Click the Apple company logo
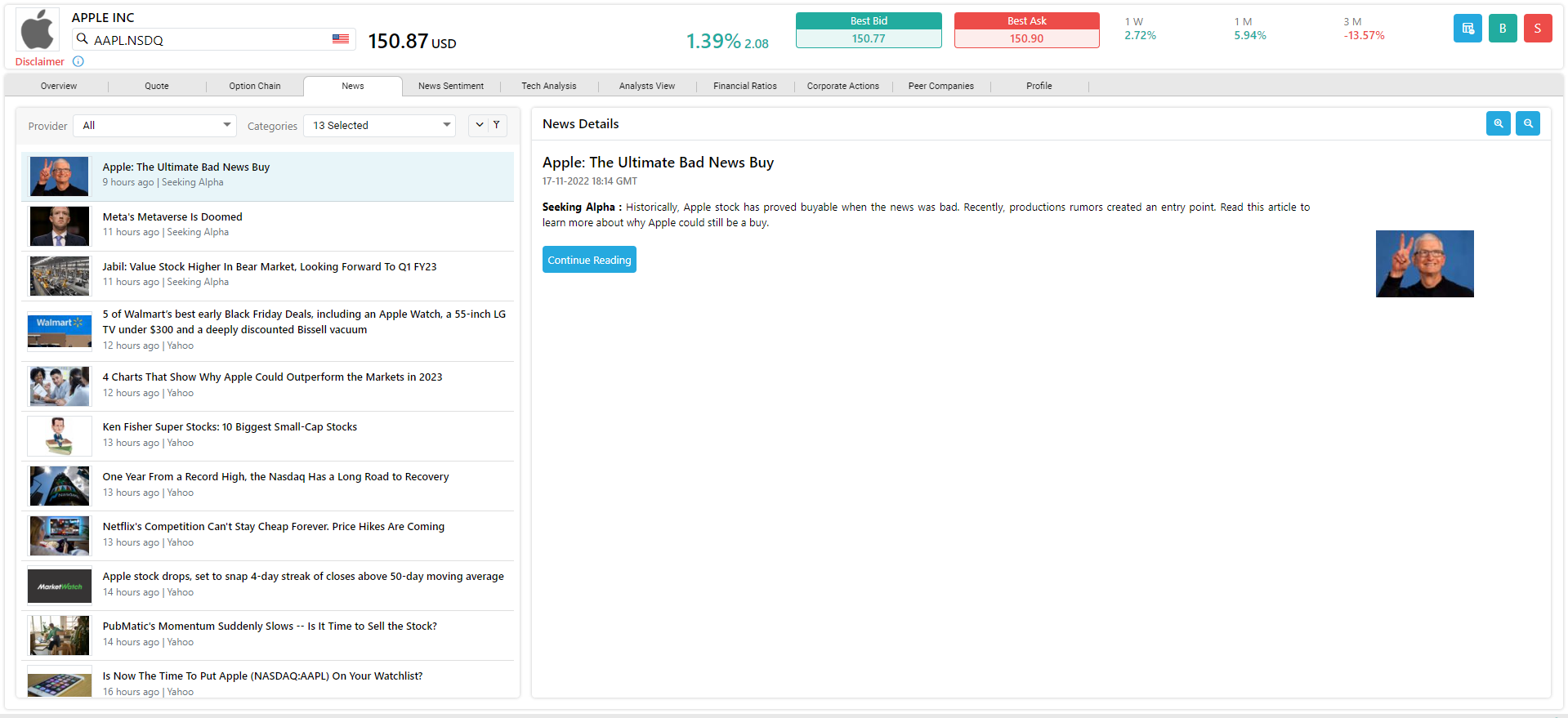The height and width of the screenshot is (718, 1568). pos(38,30)
